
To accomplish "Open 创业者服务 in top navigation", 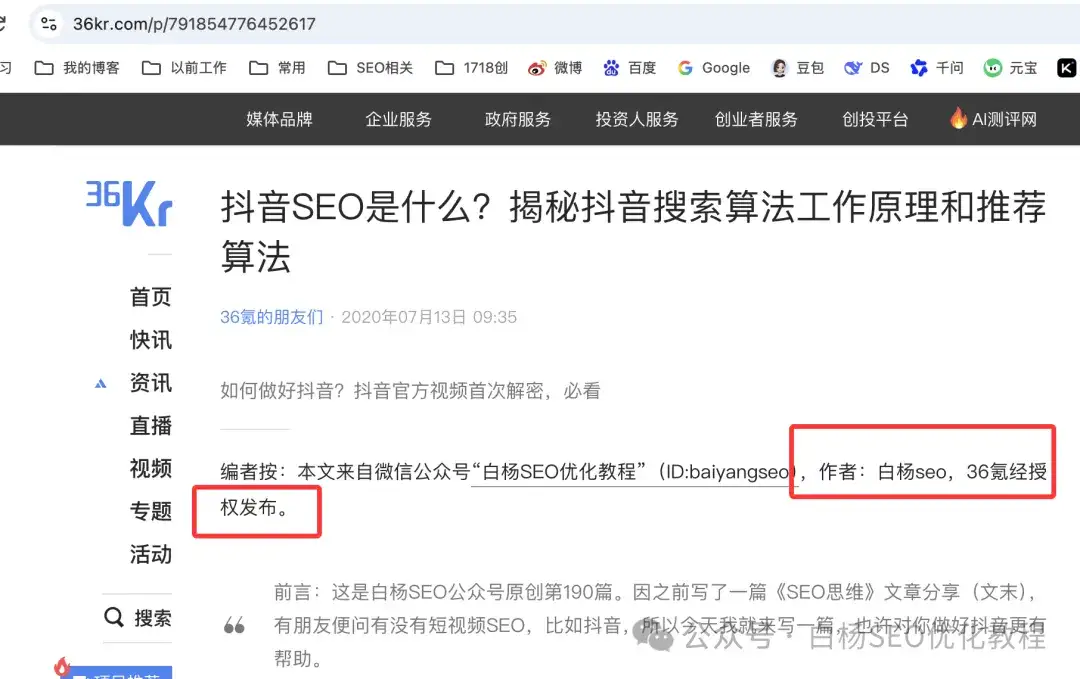I will [756, 119].
